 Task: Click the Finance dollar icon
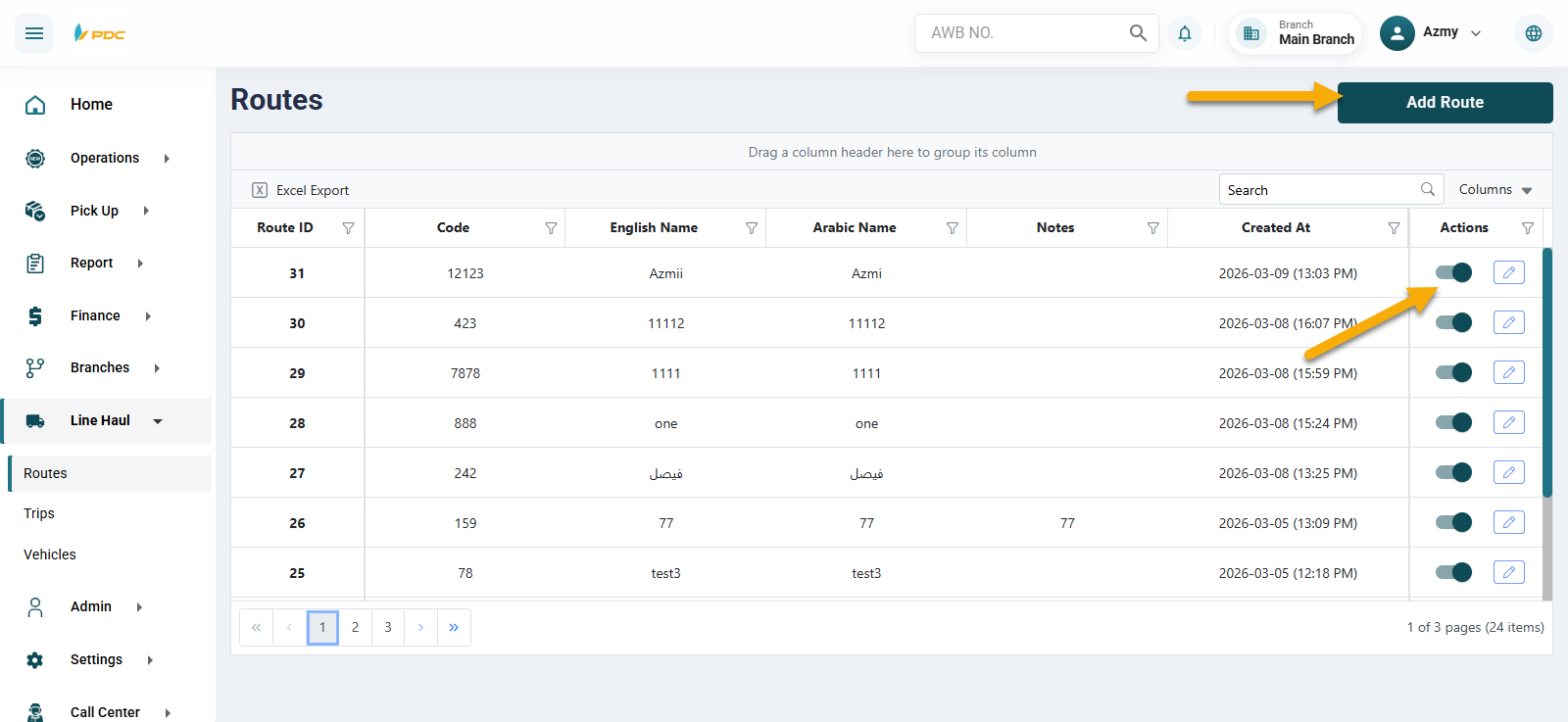[35, 315]
